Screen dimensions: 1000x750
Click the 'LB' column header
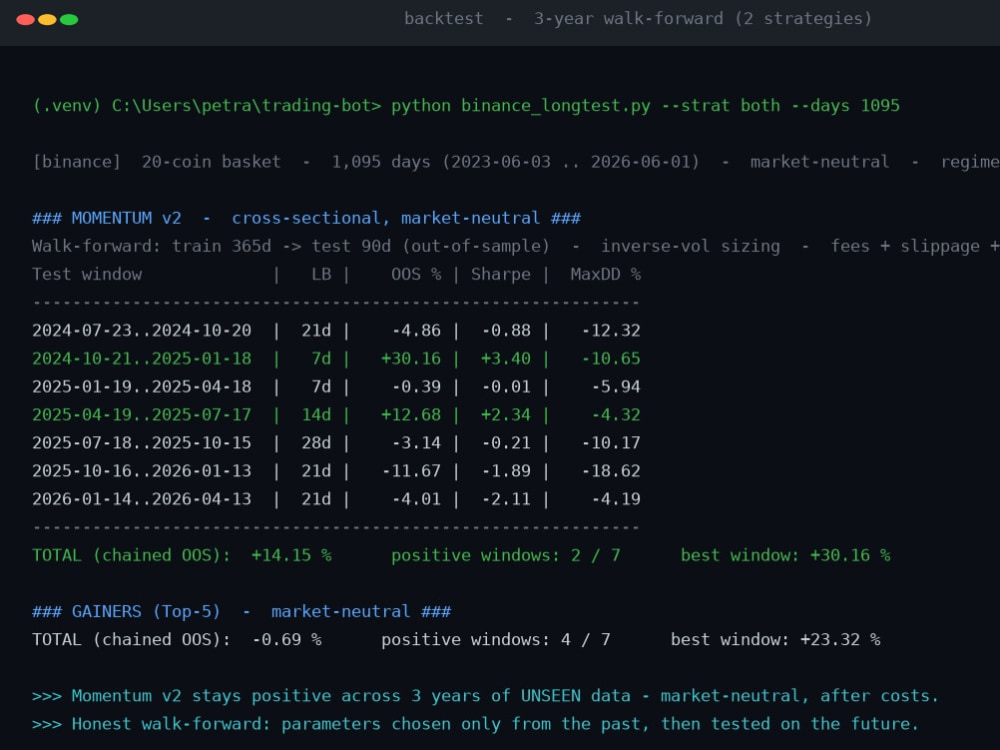(x=321, y=274)
